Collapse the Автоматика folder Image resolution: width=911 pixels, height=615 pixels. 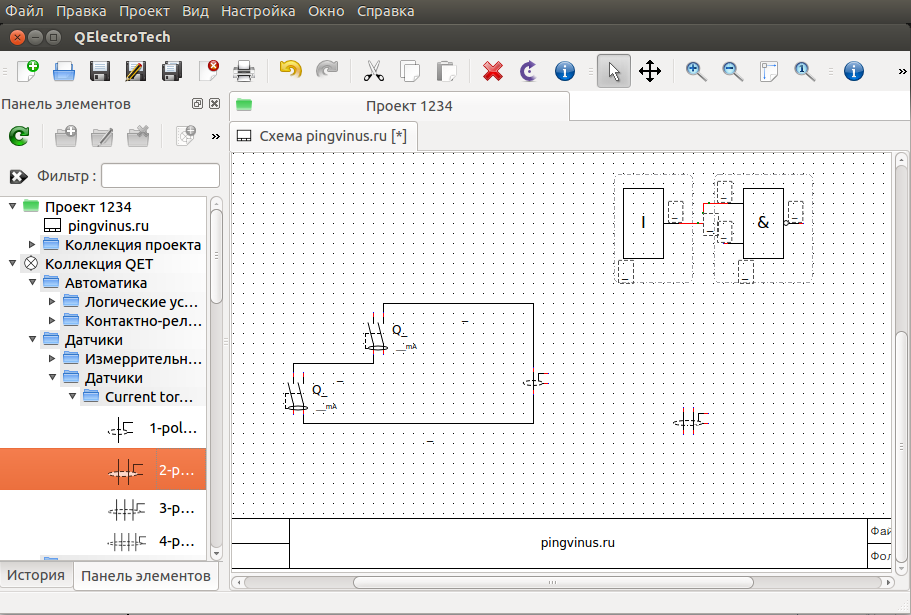tap(32, 283)
